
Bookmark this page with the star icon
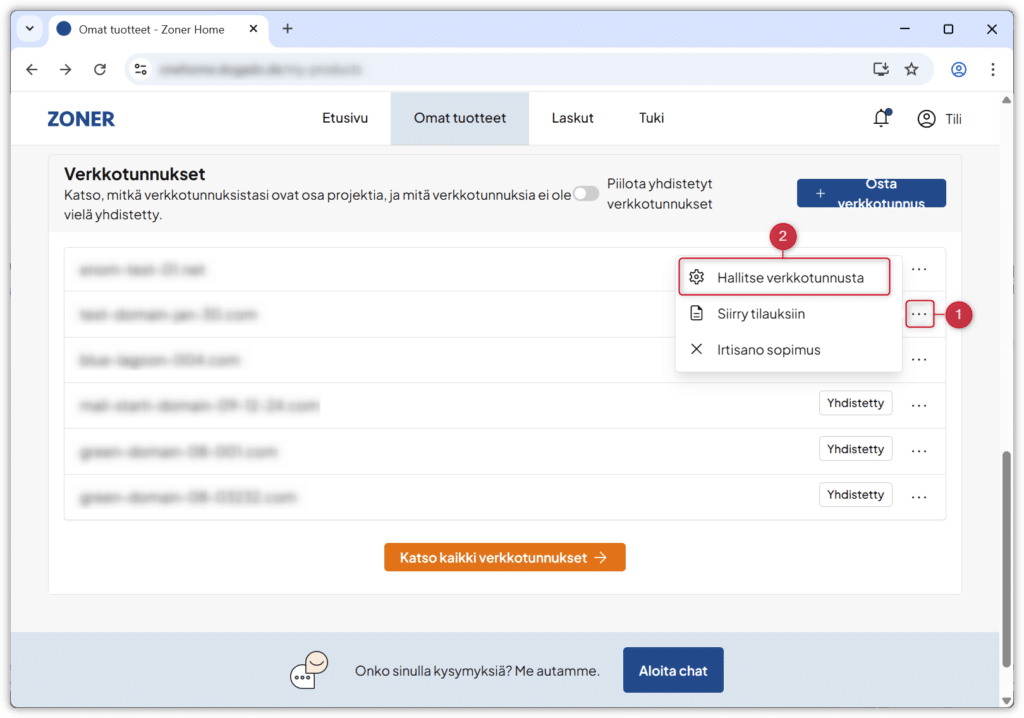911,69
